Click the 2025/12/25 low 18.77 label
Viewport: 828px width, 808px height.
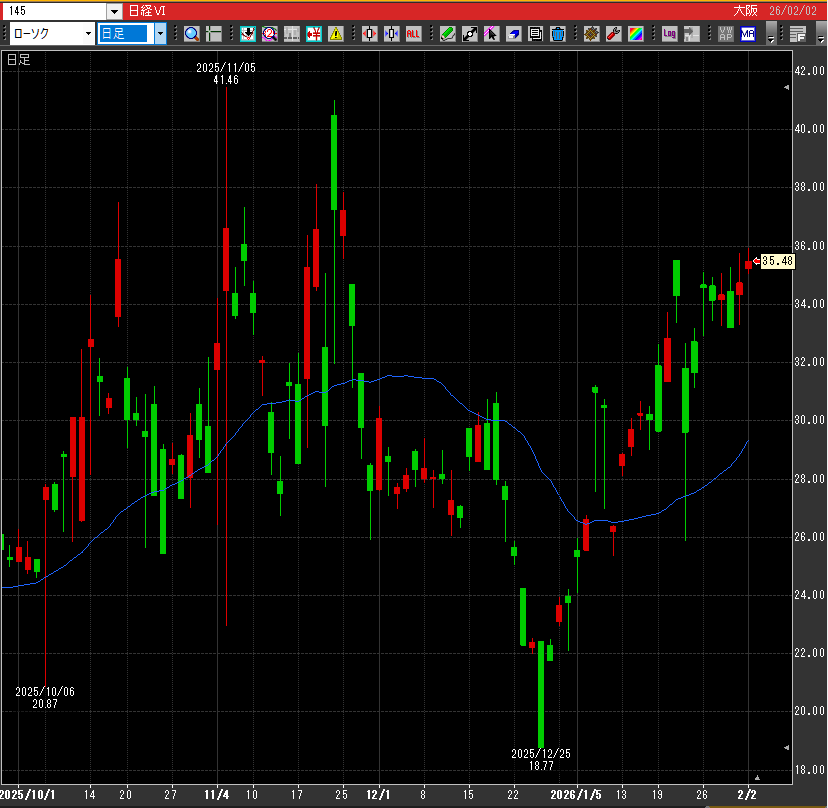tap(541, 760)
